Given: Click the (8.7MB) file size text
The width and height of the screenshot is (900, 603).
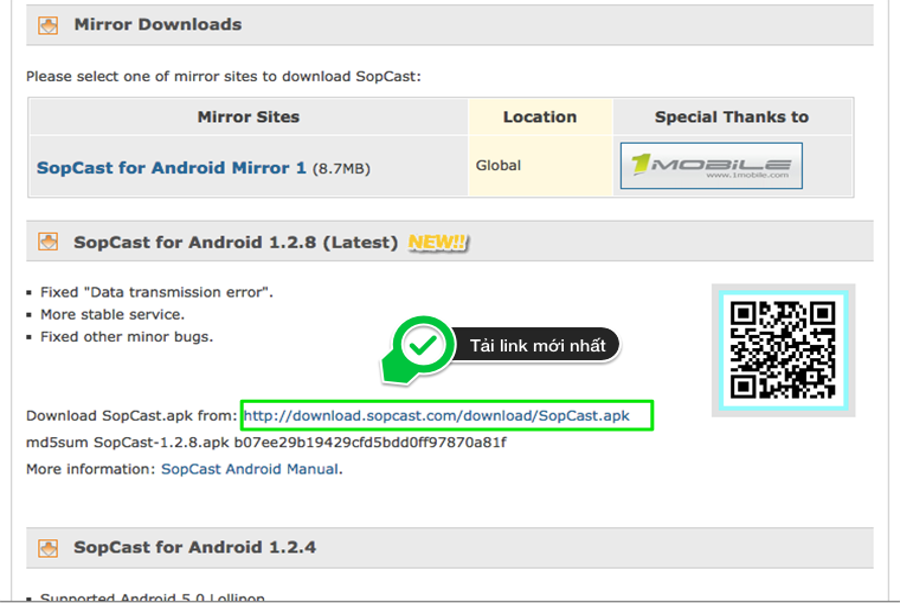Looking at the screenshot, I should pyautogui.click(x=342, y=169).
